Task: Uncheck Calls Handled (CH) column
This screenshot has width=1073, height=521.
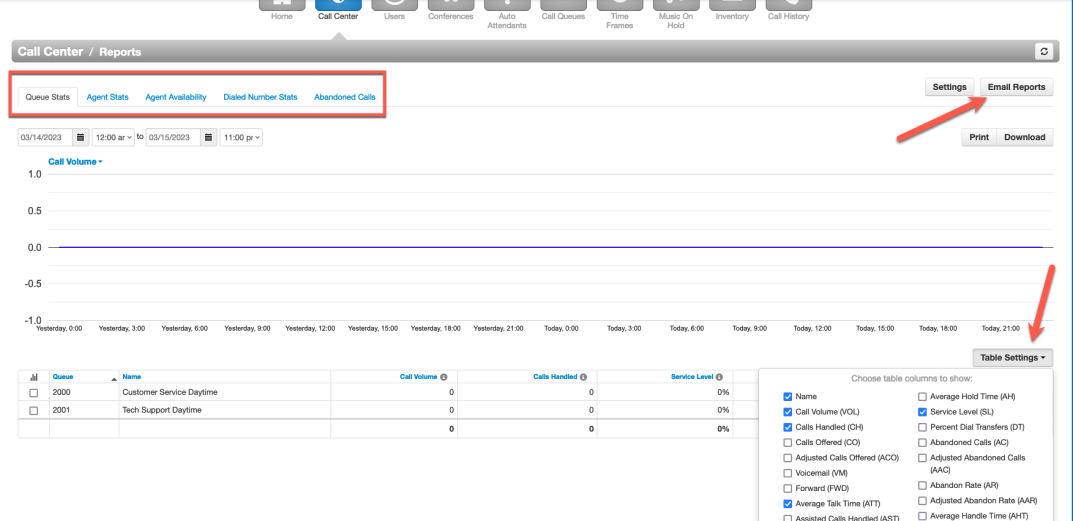Action: pyautogui.click(x=788, y=427)
